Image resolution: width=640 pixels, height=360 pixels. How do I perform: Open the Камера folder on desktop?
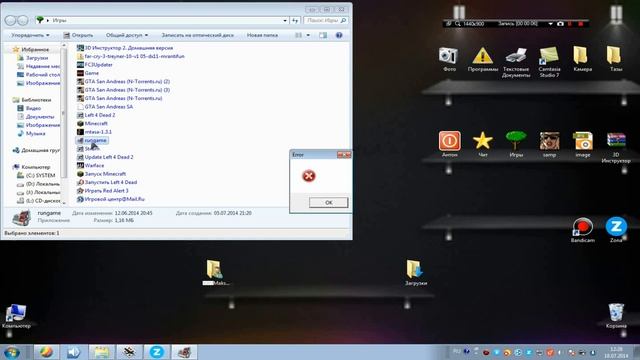click(582, 59)
